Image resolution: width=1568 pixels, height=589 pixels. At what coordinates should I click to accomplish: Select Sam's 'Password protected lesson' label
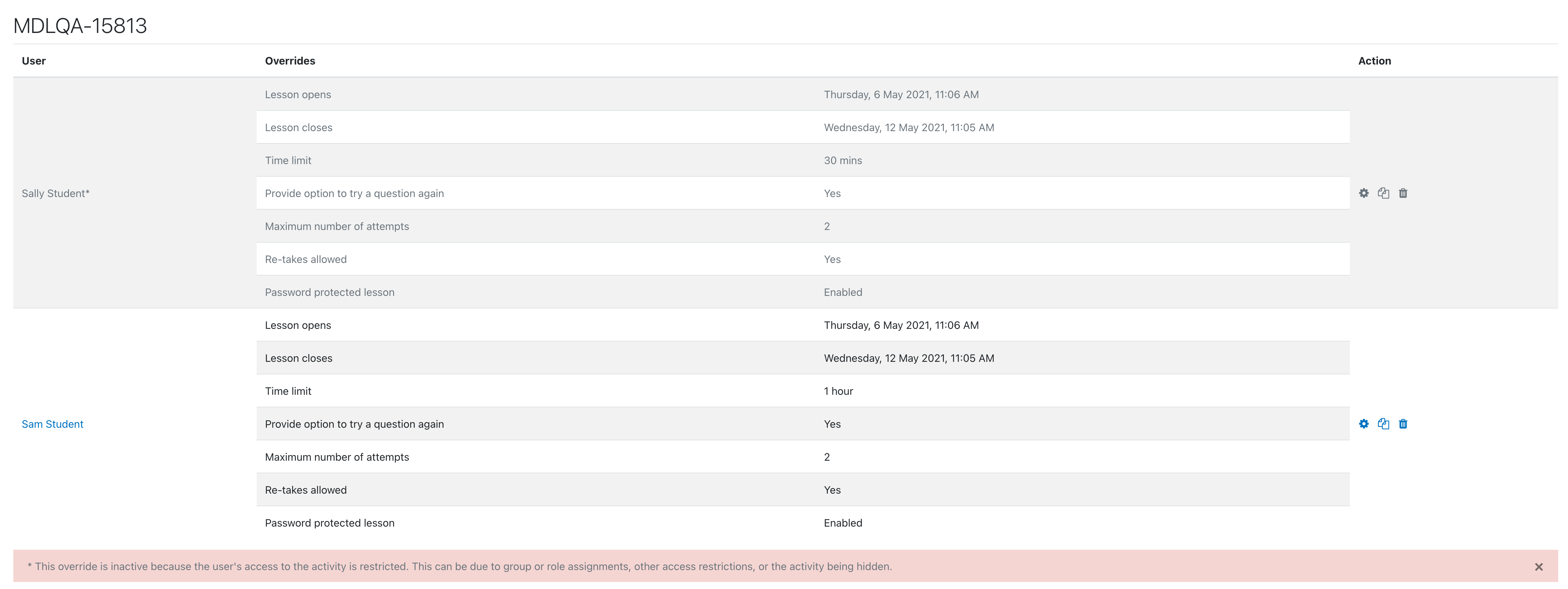pyautogui.click(x=329, y=523)
